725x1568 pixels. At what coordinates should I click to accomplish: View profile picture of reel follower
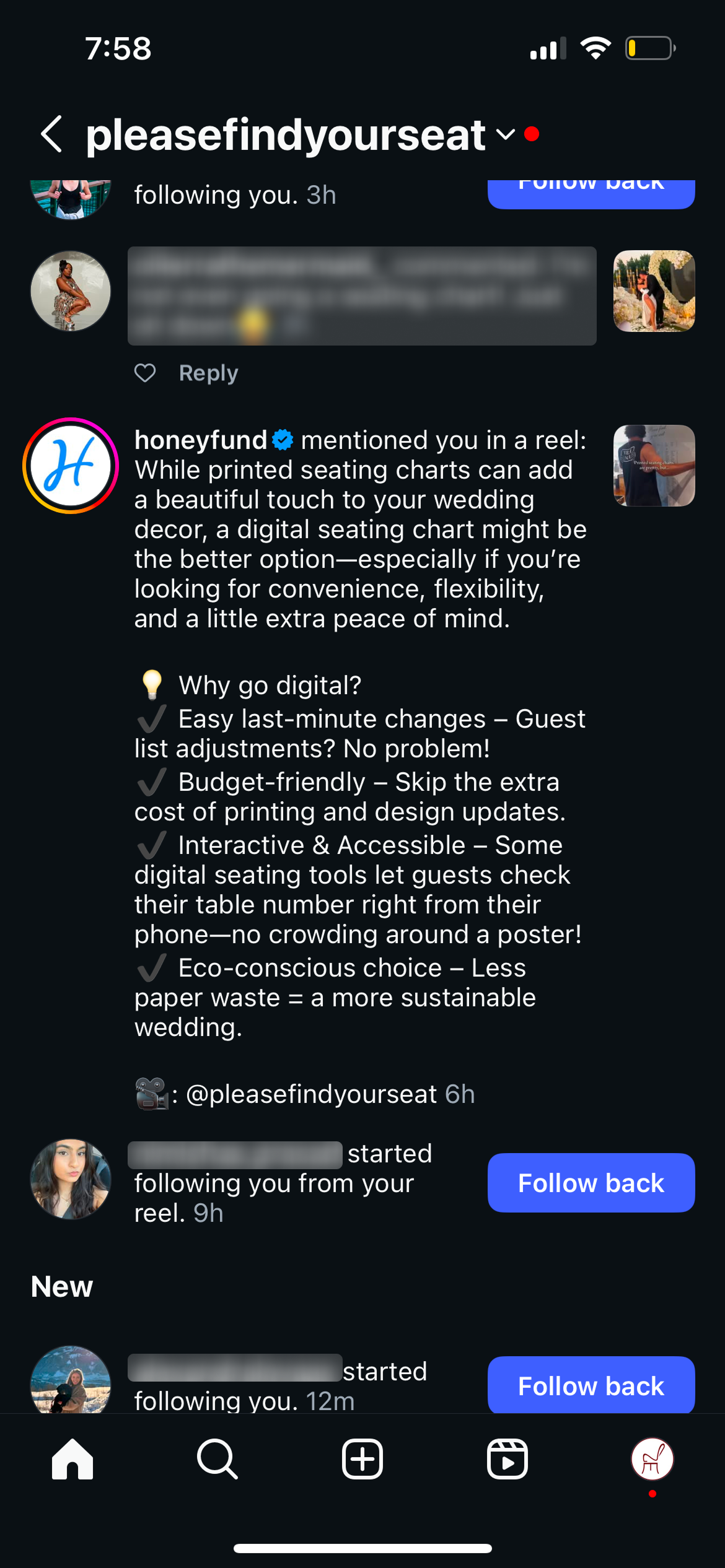click(x=71, y=1179)
